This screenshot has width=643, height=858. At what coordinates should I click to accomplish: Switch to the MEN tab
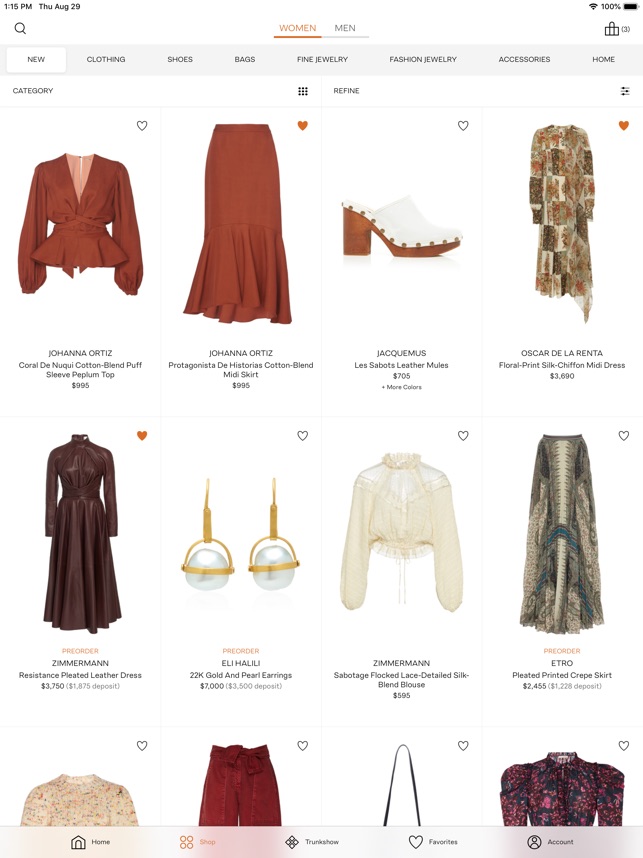(x=345, y=28)
